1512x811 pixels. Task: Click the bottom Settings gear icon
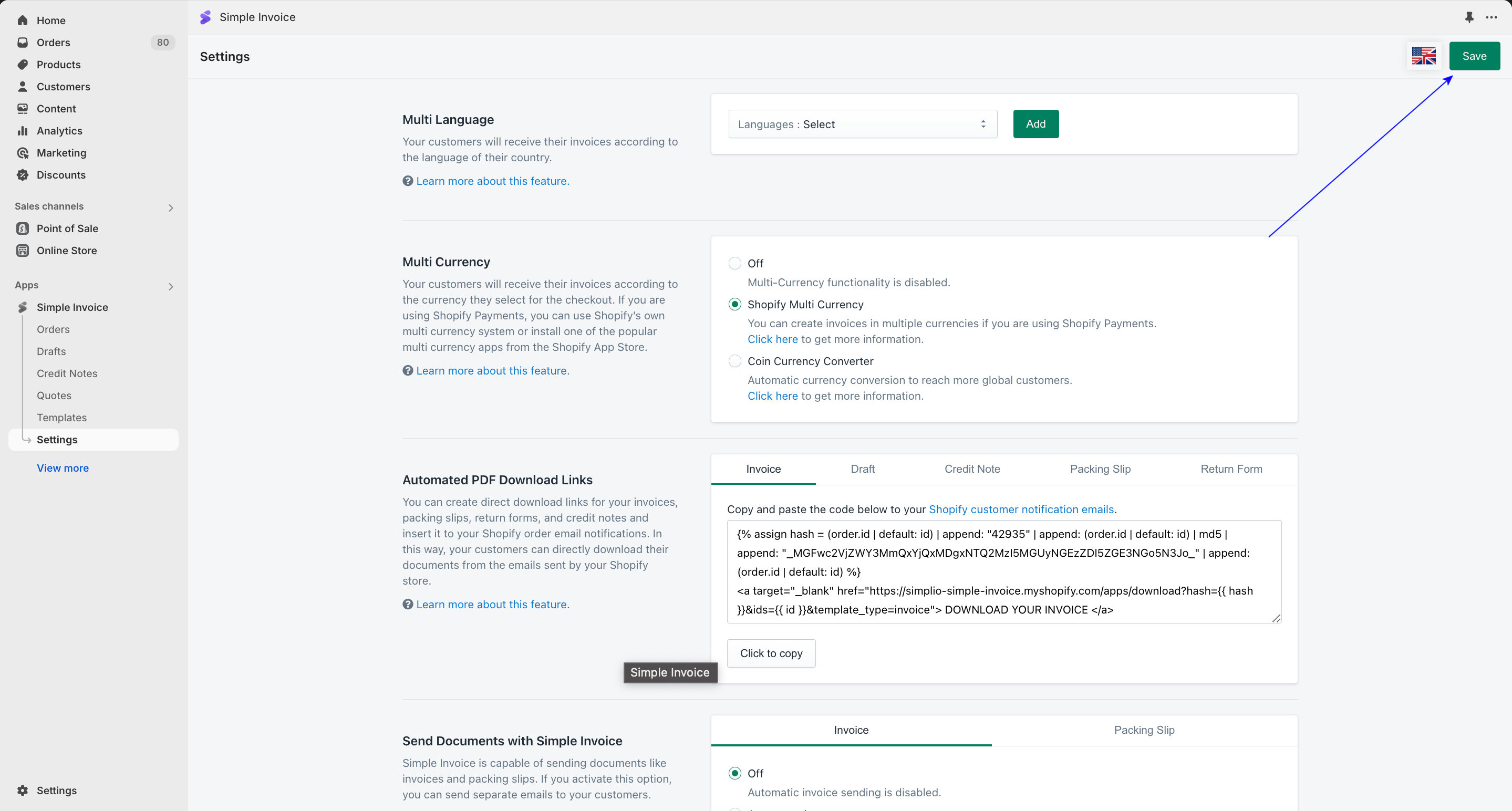[22, 791]
